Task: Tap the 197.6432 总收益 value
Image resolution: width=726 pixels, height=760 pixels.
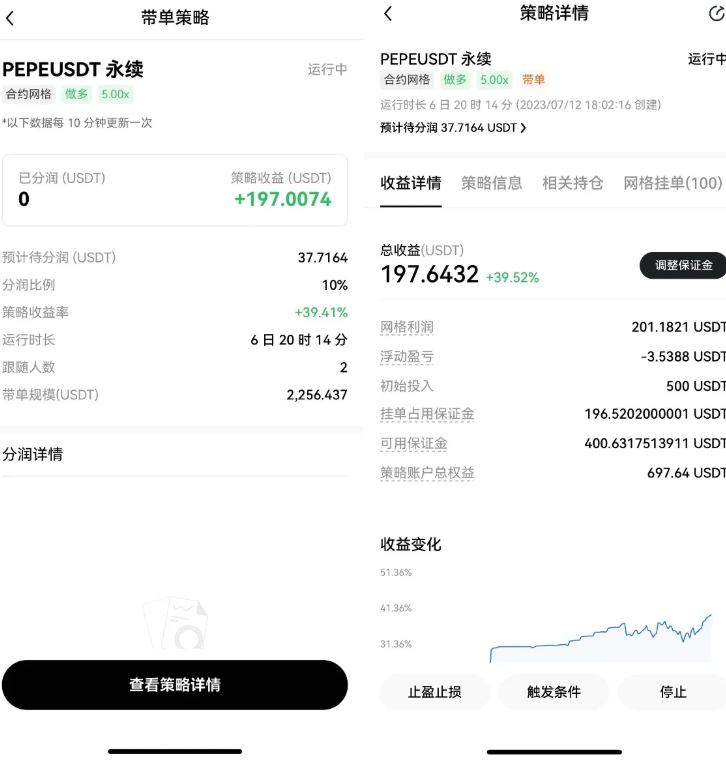Action: point(429,274)
